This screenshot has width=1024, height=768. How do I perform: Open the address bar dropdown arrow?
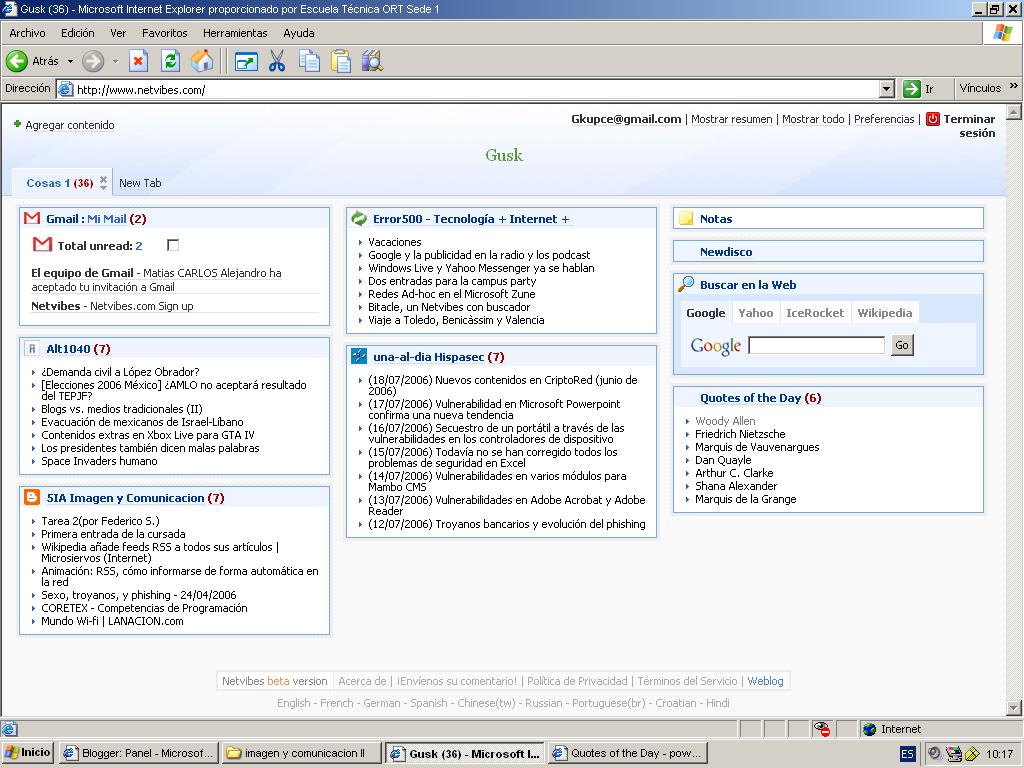pyautogui.click(x=886, y=89)
